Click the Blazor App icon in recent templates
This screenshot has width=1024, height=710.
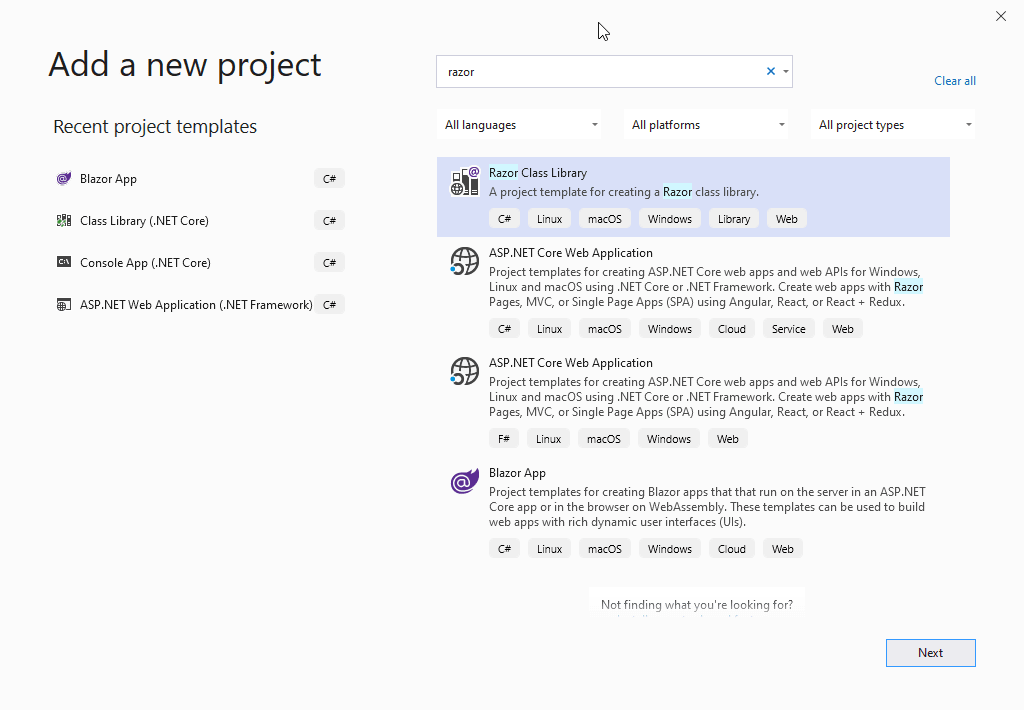pyautogui.click(x=63, y=178)
